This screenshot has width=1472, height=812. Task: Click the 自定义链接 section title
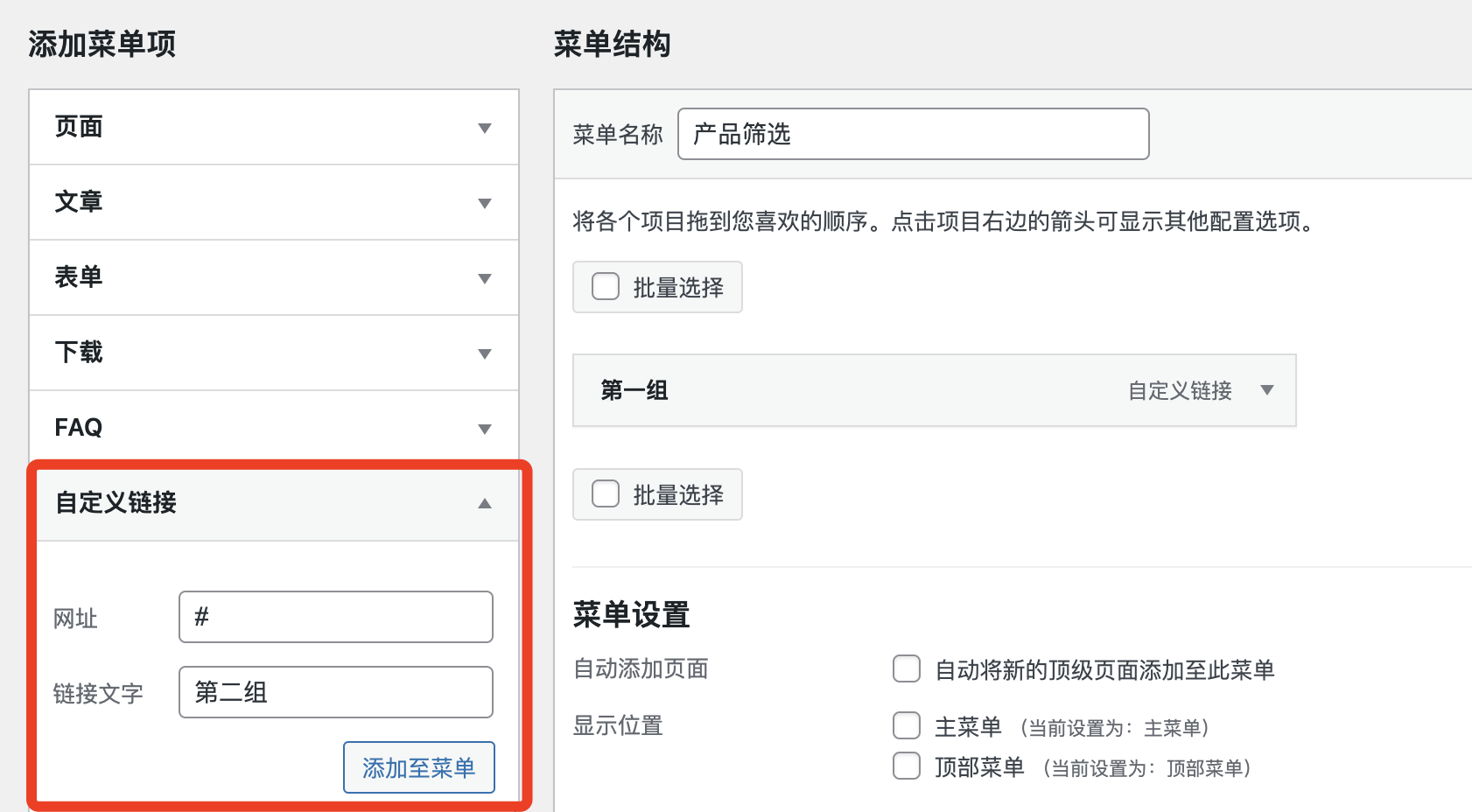point(116,502)
